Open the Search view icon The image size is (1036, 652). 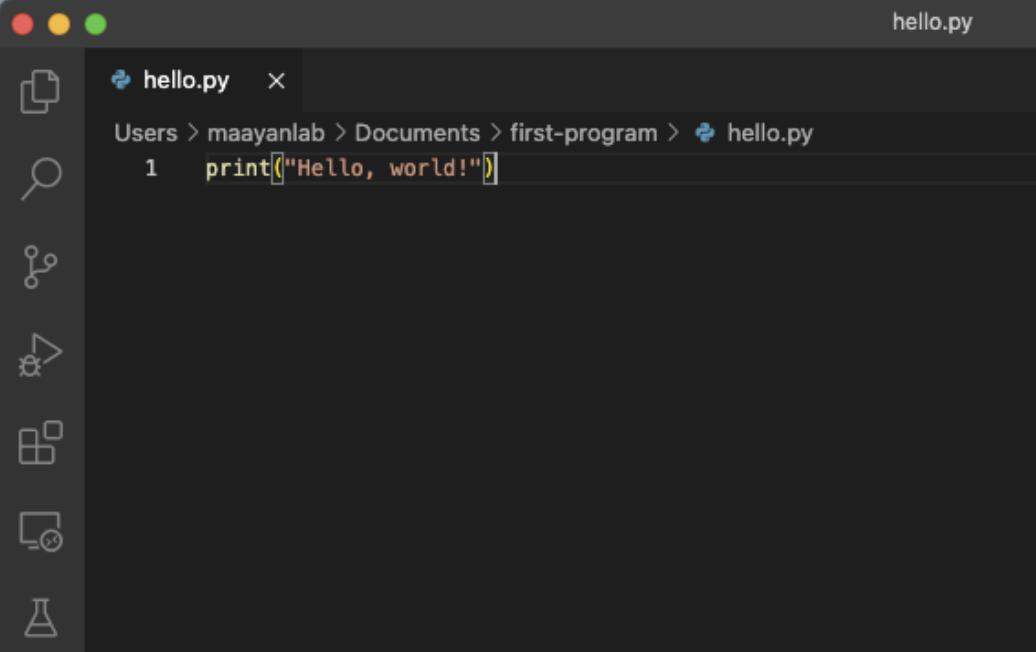(41, 179)
